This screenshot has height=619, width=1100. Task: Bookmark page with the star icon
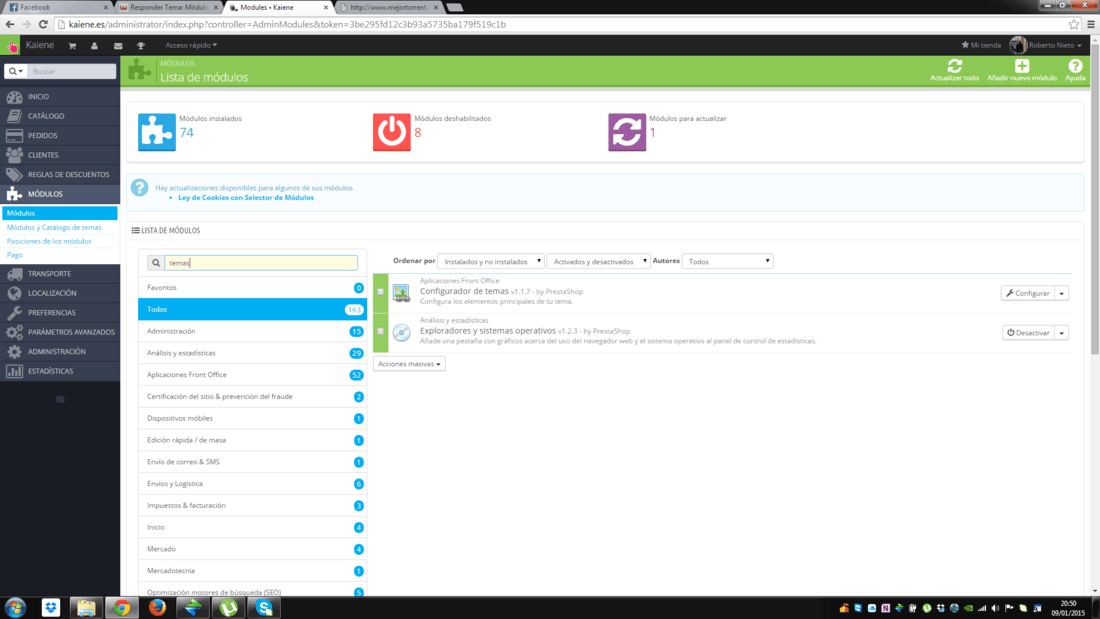point(1073,25)
